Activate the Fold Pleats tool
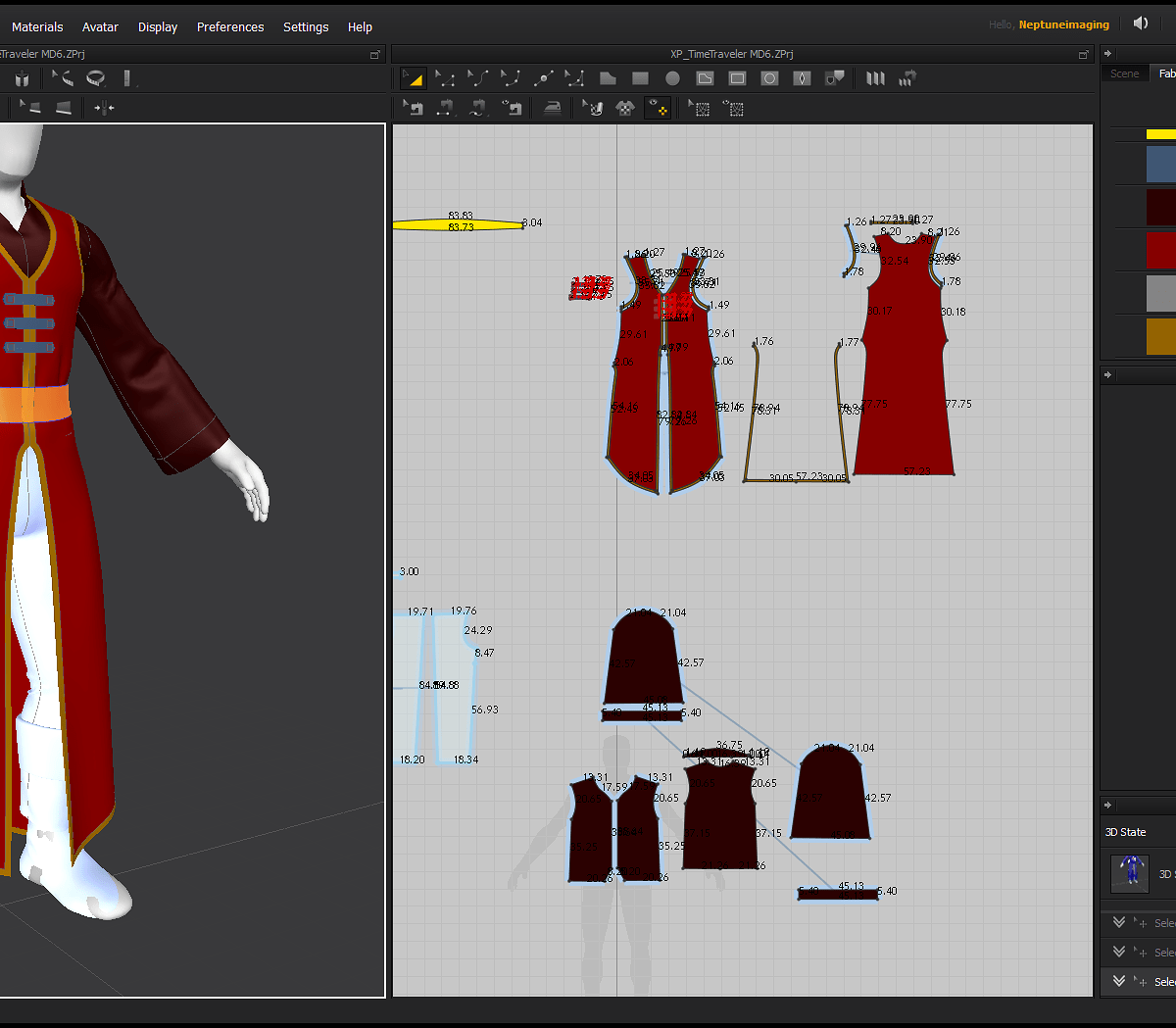The image size is (1176, 1028). pyautogui.click(x=875, y=78)
